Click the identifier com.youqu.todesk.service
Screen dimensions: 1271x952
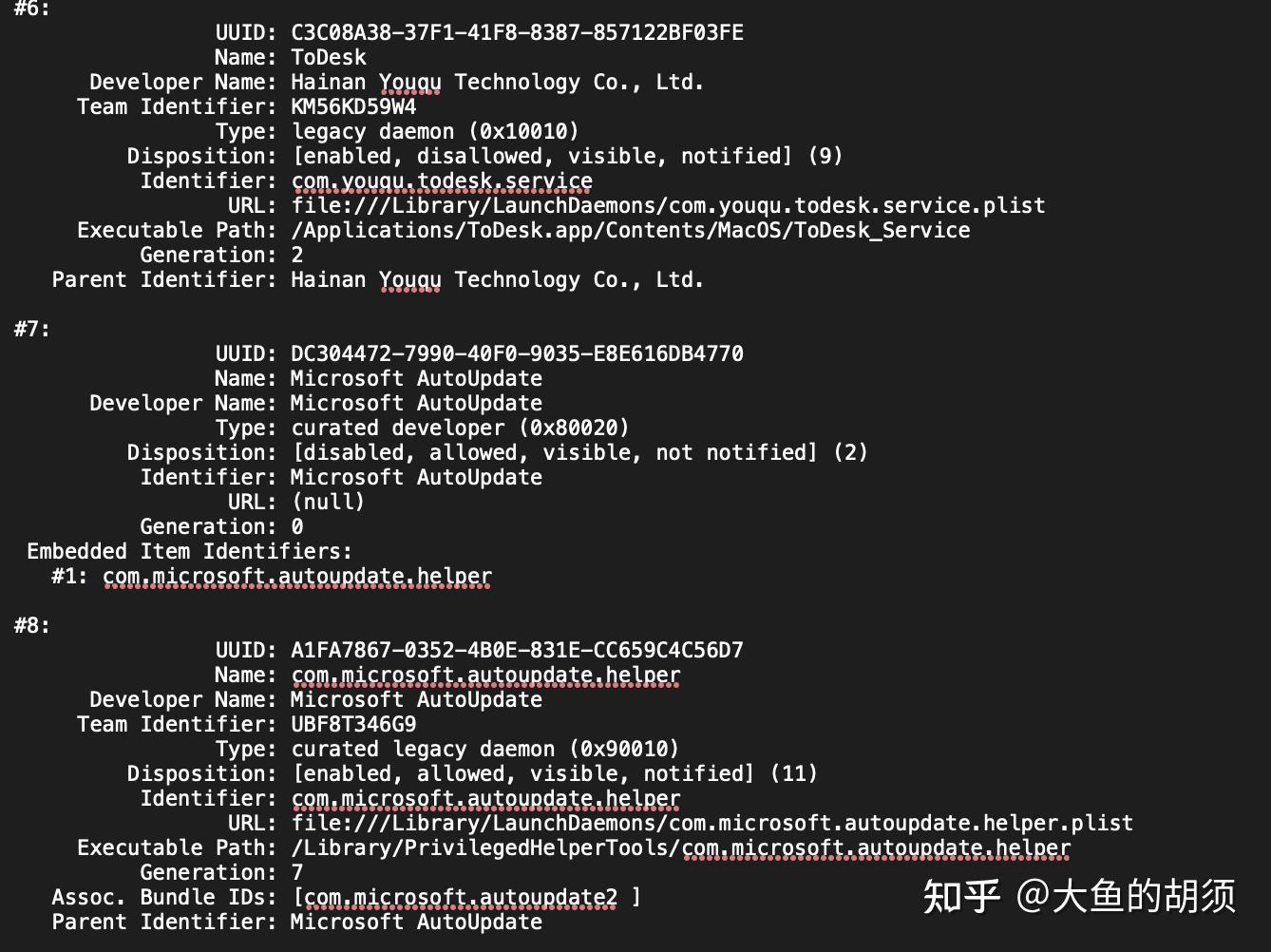point(442,181)
